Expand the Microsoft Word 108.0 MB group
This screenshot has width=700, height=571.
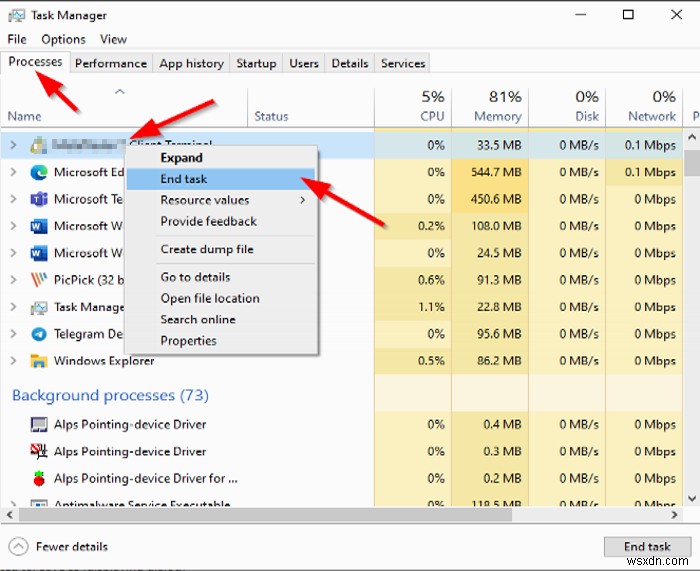[x=13, y=226]
